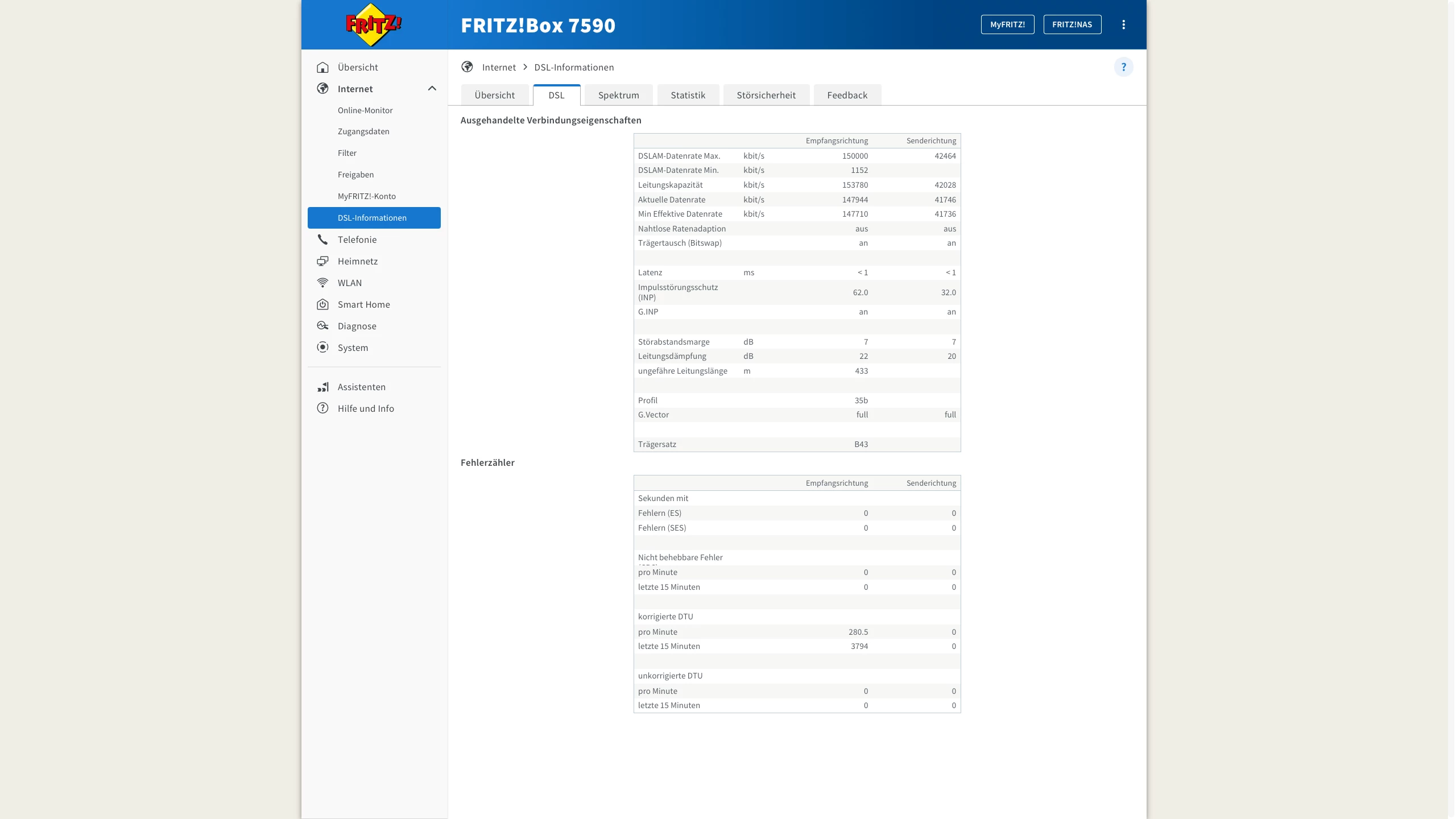This screenshot has width=1456, height=819.
Task: Select Online-Monitor in sidebar
Action: (365, 110)
